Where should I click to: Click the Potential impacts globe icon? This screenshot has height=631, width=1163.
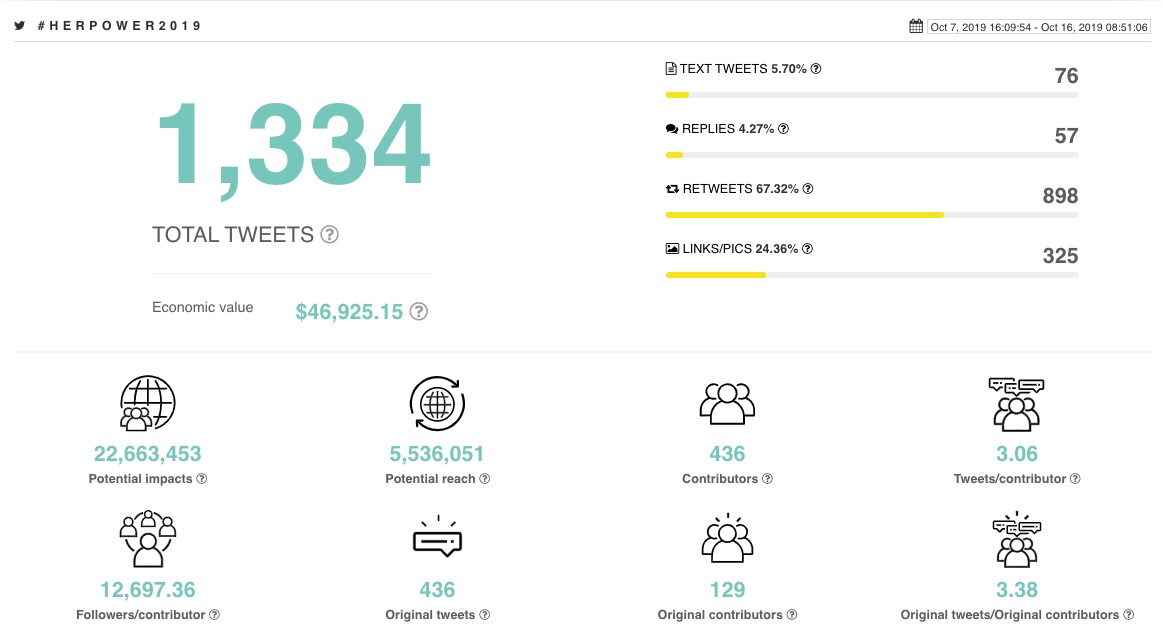tap(147, 402)
